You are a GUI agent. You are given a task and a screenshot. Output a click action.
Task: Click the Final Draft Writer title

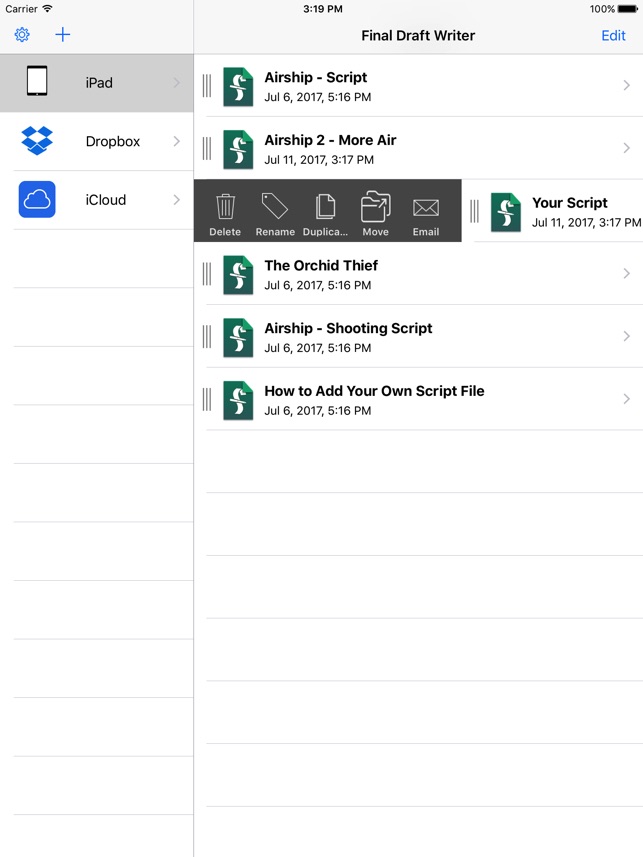[x=418, y=36]
